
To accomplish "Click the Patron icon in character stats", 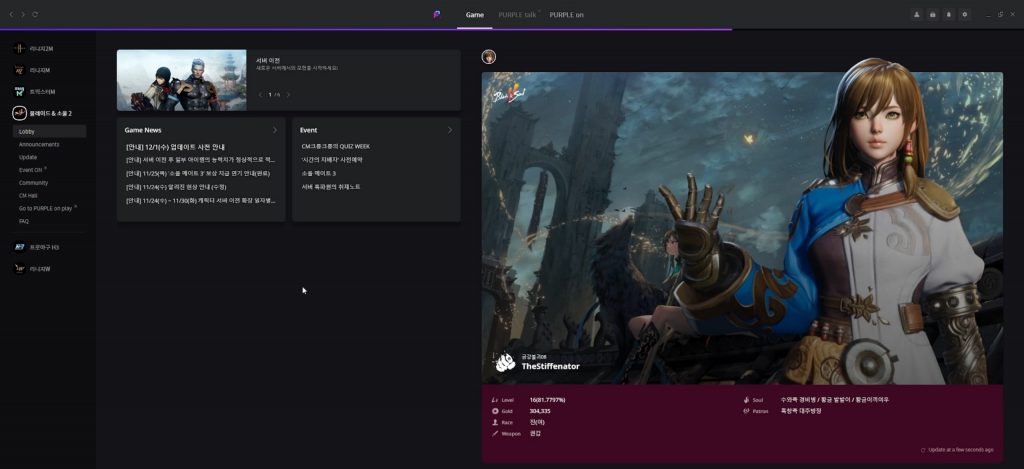I will coord(746,412).
